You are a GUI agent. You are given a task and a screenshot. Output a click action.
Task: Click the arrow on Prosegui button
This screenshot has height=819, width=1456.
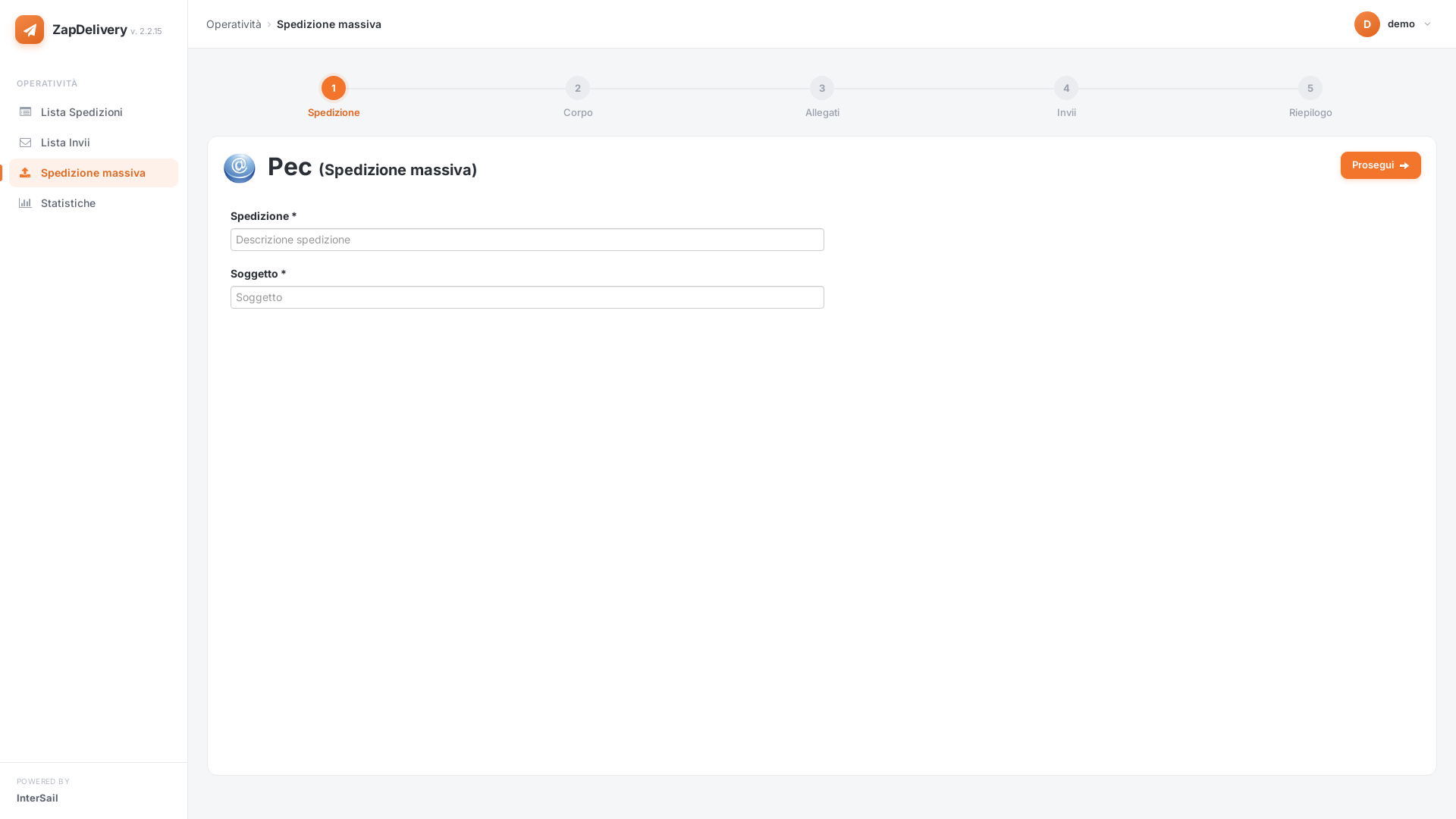[1404, 165]
